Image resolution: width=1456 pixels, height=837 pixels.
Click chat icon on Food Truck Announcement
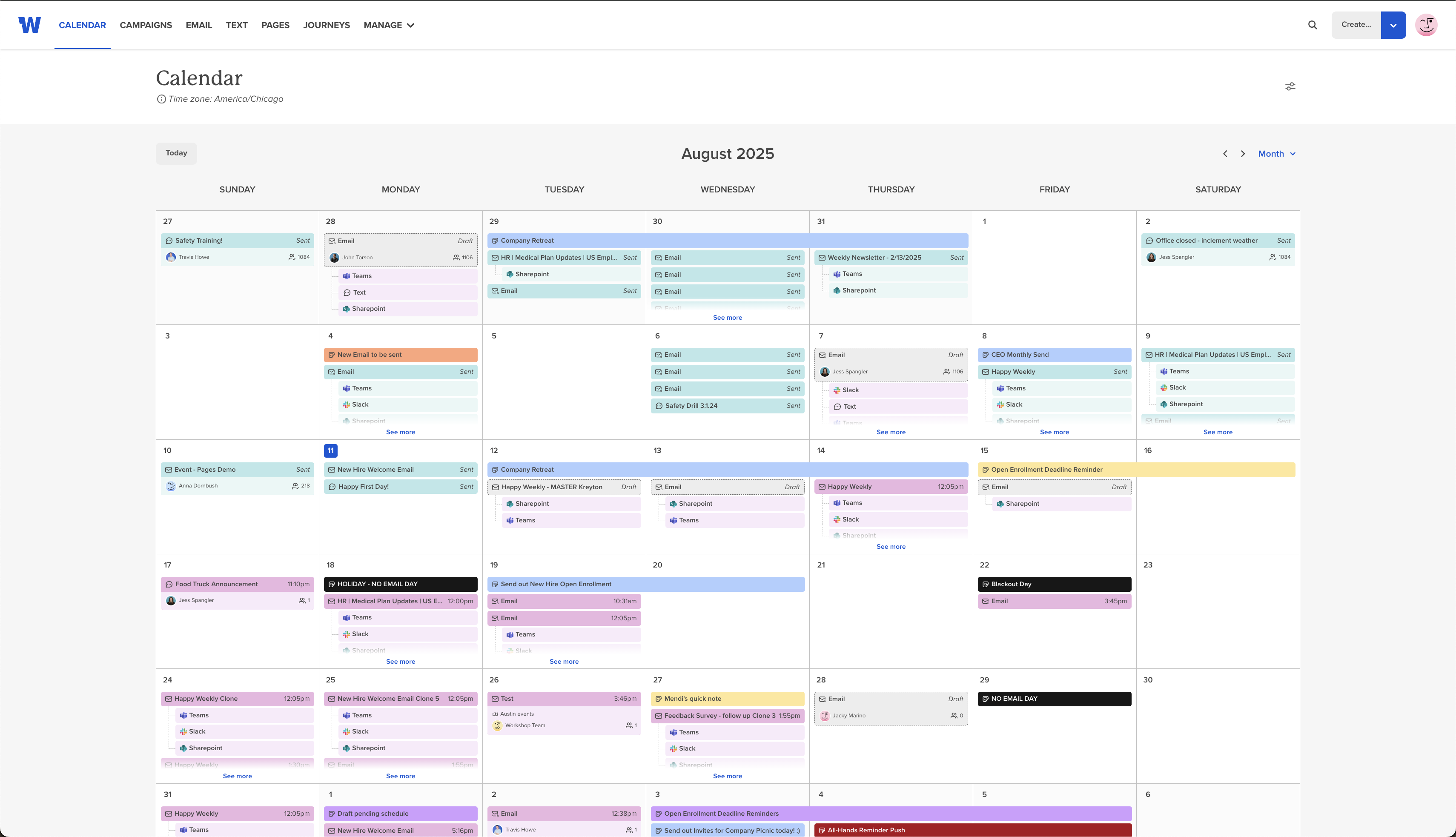click(x=169, y=584)
